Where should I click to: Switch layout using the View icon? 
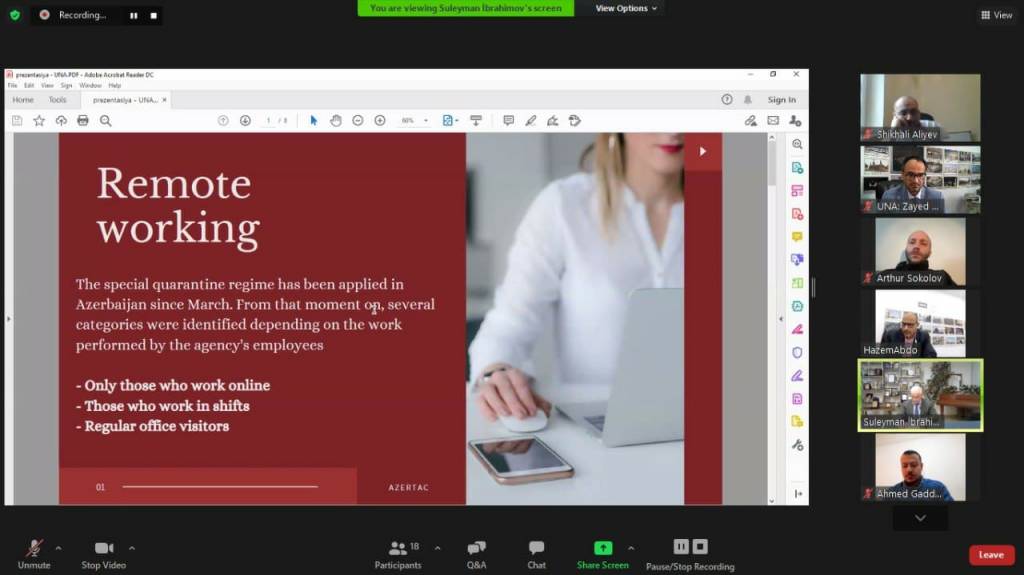pos(997,15)
